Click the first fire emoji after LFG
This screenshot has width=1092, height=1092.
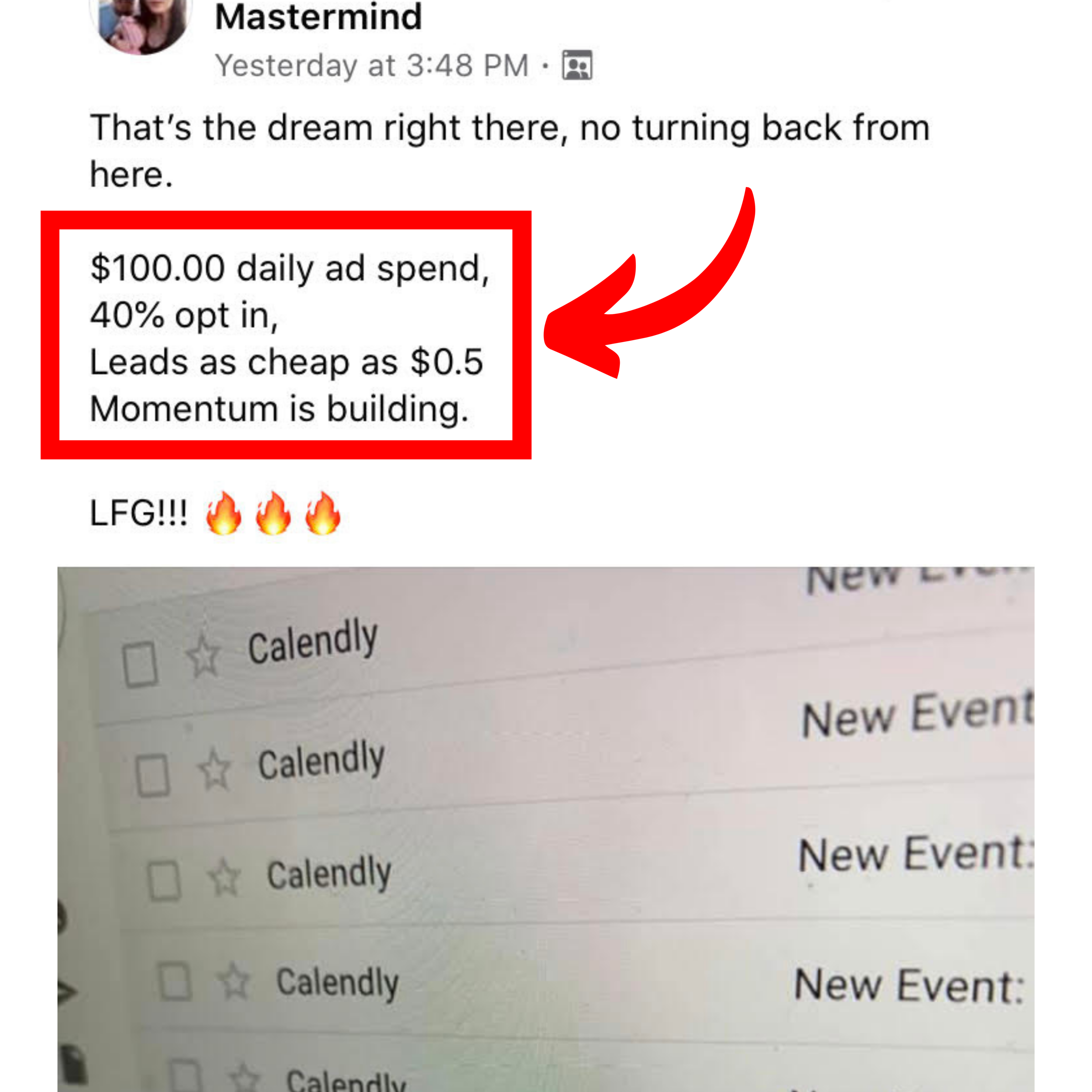[x=224, y=513]
